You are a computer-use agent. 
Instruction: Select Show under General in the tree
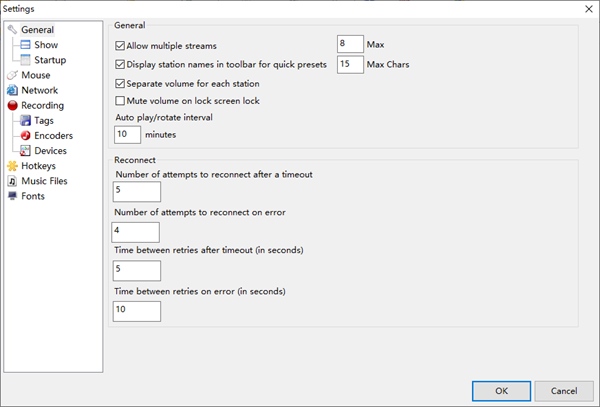[46, 45]
